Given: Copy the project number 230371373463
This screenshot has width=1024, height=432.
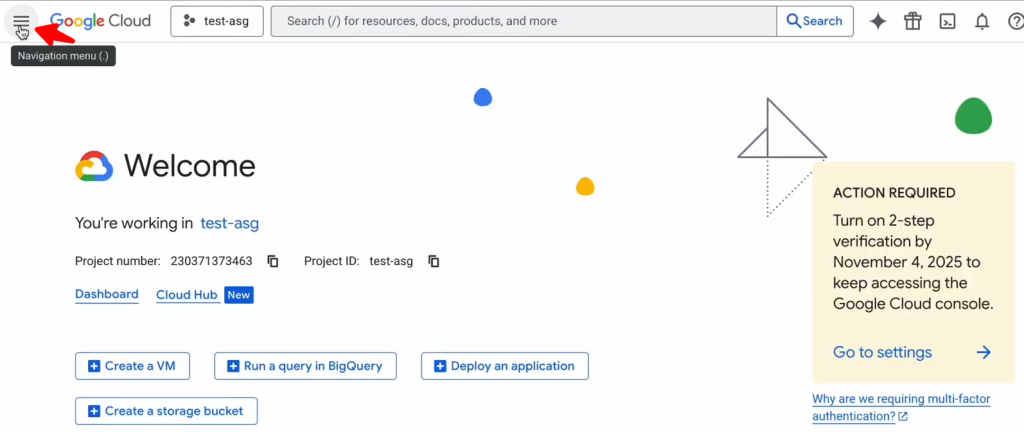Looking at the screenshot, I should pos(273,261).
